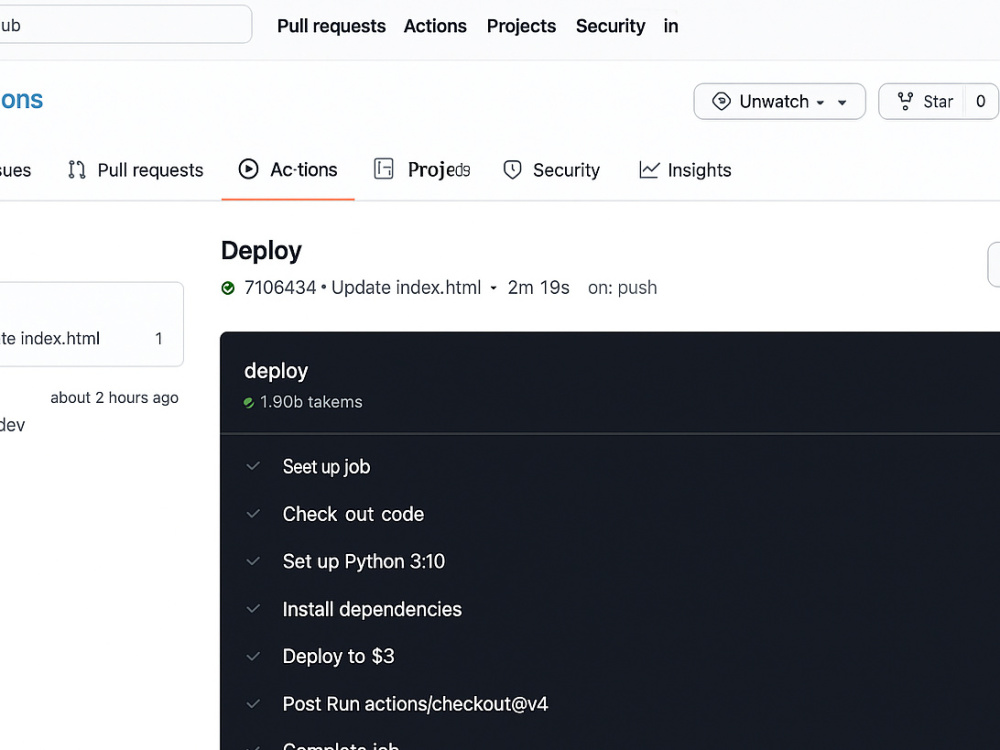Open the commit 7106434 link

280,288
